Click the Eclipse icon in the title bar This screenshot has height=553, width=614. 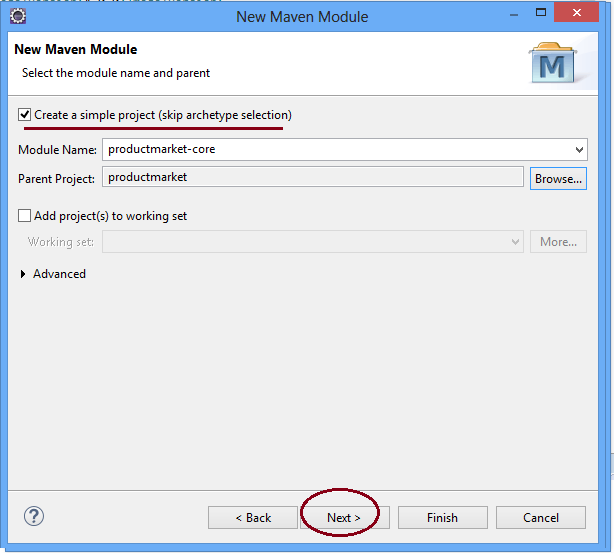click(18, 16)
